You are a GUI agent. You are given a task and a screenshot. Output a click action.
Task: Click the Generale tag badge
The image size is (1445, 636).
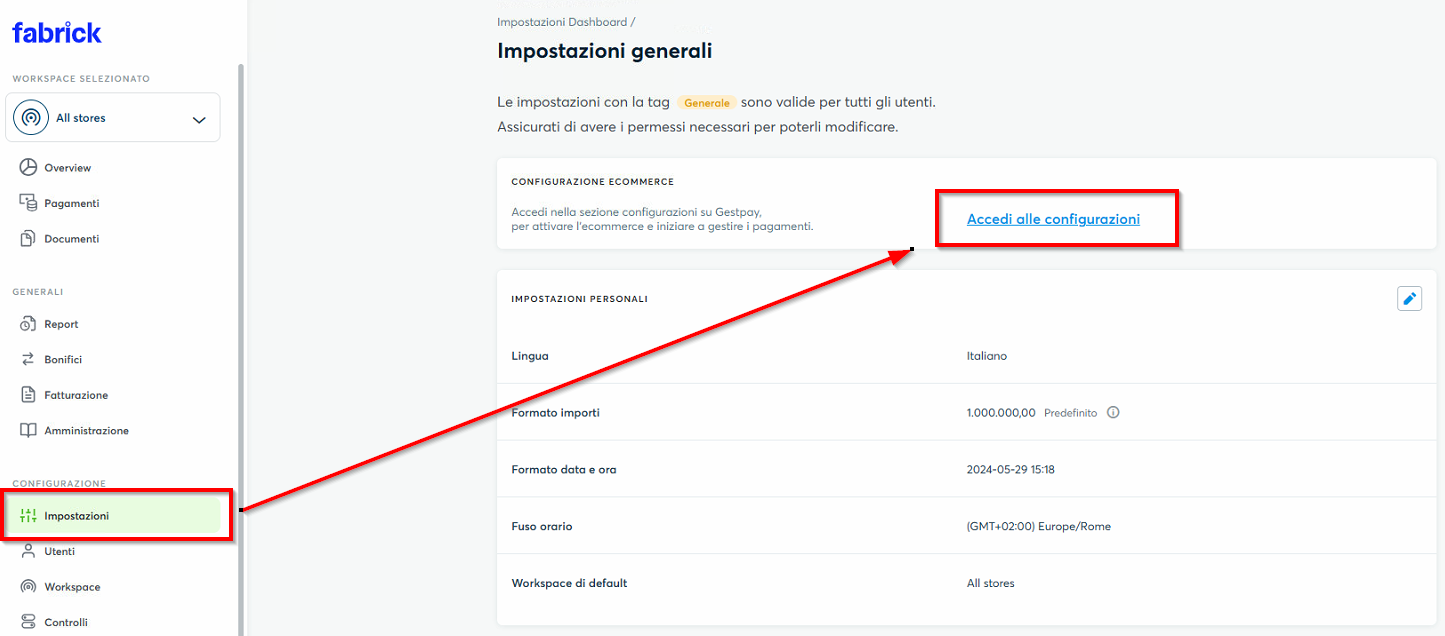tap(707, 103)
